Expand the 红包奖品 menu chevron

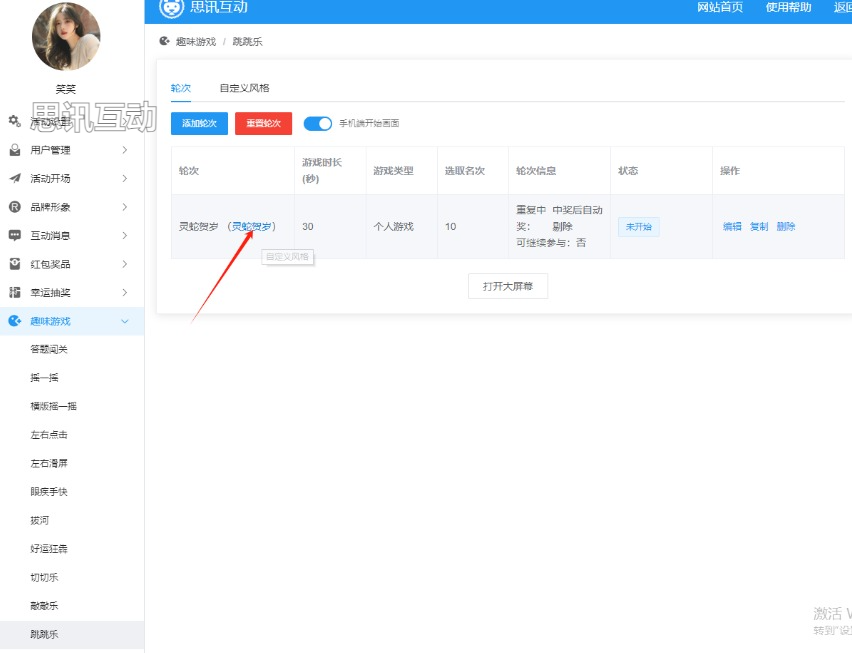point(125,264)
